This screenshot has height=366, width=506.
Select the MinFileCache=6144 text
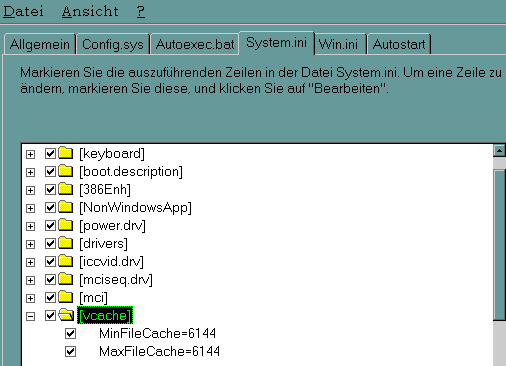(x=158, y=334)
